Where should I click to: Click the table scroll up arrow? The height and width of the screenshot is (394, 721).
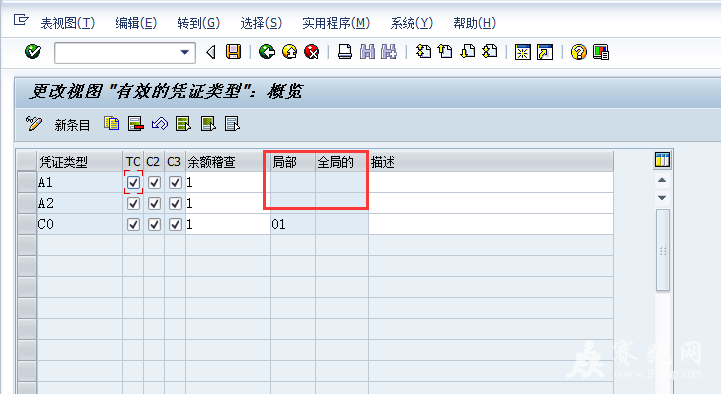click(x=662, y=180)
